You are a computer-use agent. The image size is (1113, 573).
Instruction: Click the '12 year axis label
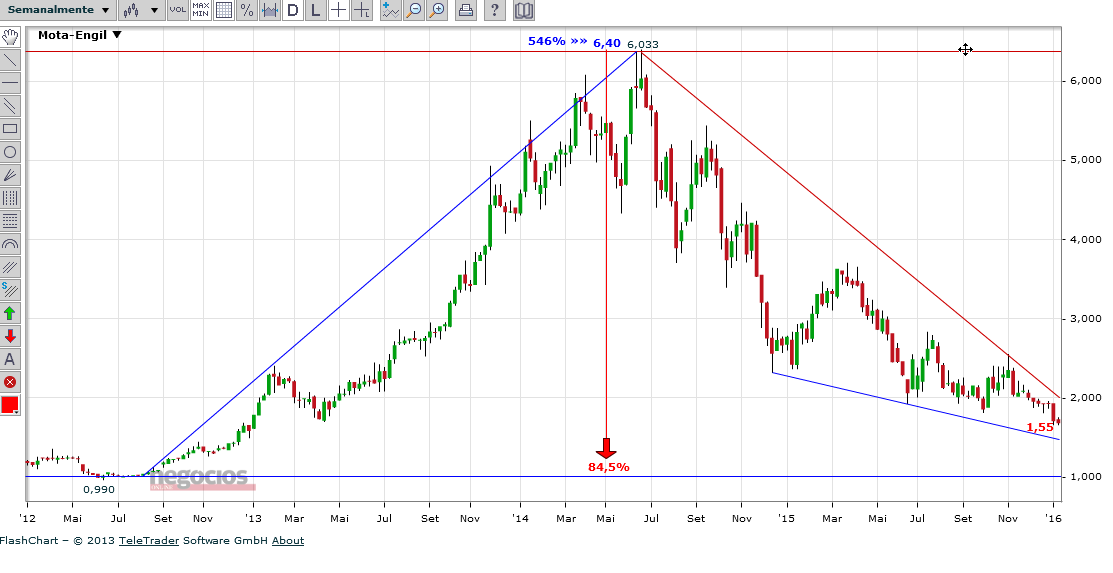point(28,519)
